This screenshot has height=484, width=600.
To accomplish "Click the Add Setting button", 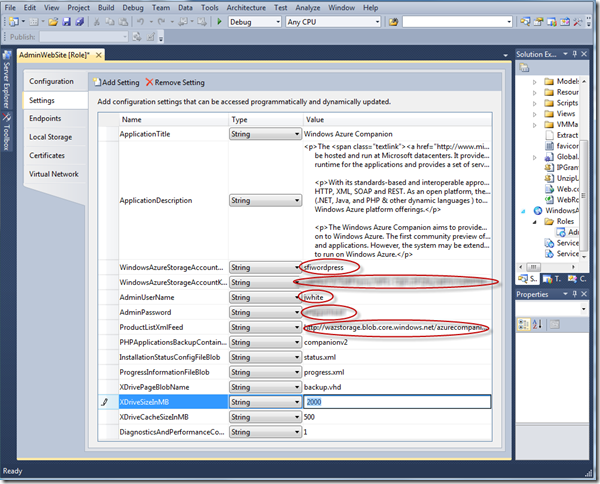I will click(117, 82).
